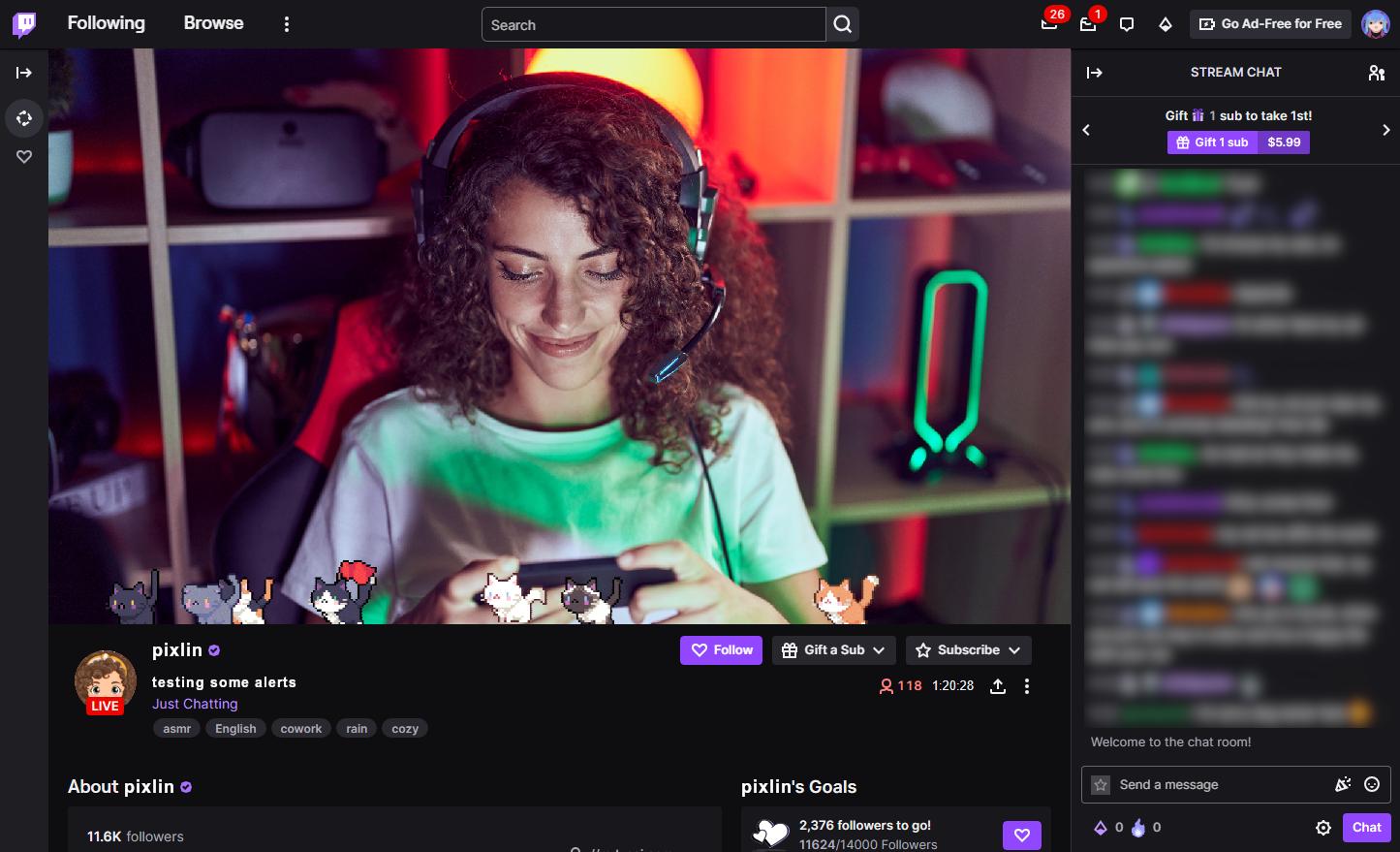Click the search magnifier icon
Viewport: 1400px width, 852px height.
[x=841, y=24]
